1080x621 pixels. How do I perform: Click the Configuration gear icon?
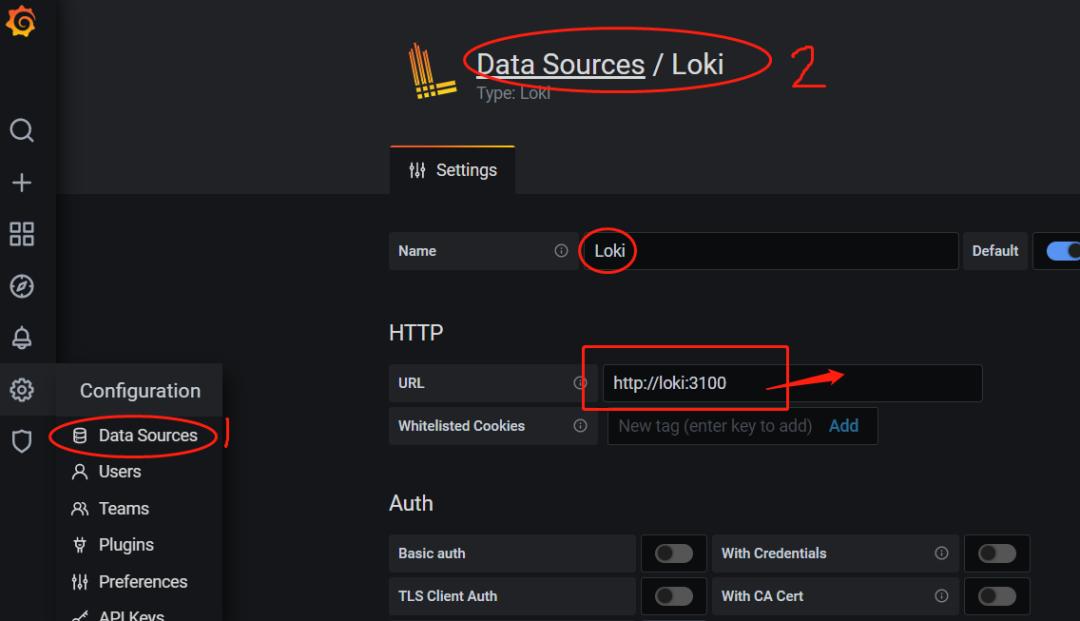pos(21,390)
